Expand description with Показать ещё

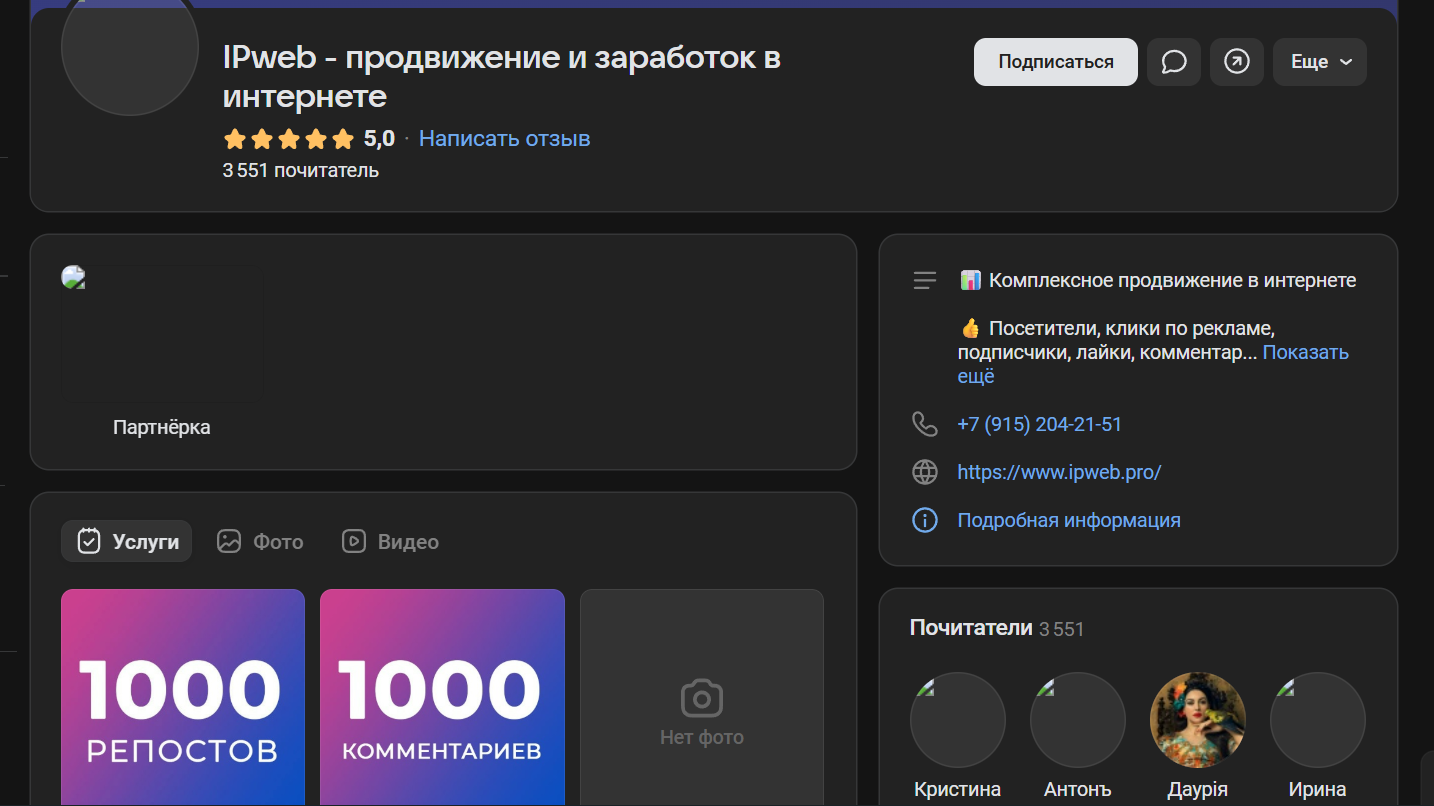point(1305,353)
